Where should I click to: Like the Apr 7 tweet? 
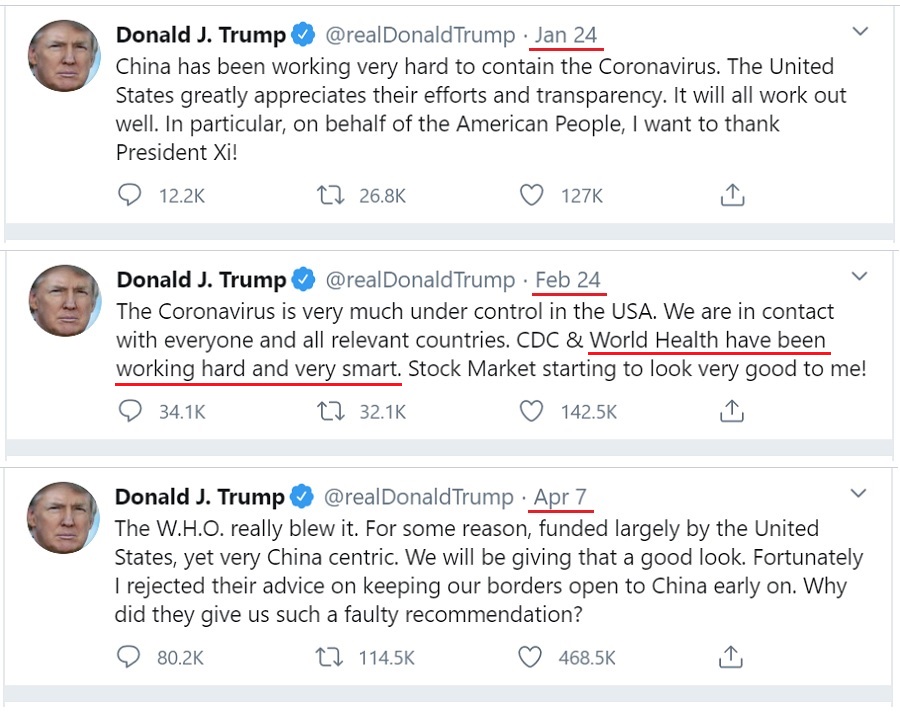tap(532, 657)
